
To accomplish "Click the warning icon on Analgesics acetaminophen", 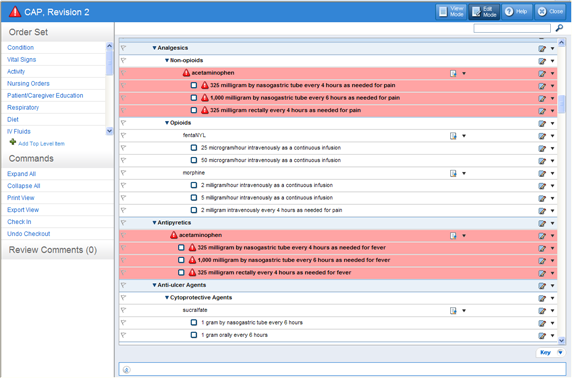I will pyautogui.click(x=186, y=73).
